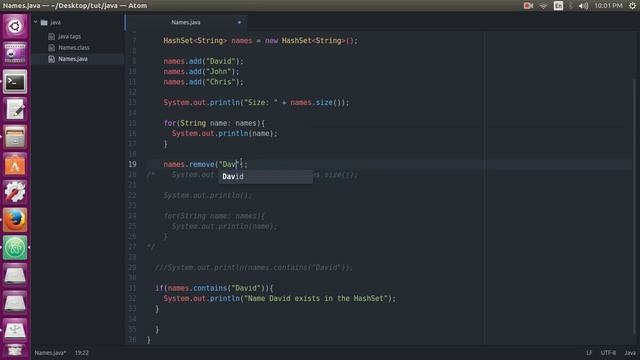Accept the David autocomplete suggestion
This screenshot has height=360, width=640.
click(266, 177)
